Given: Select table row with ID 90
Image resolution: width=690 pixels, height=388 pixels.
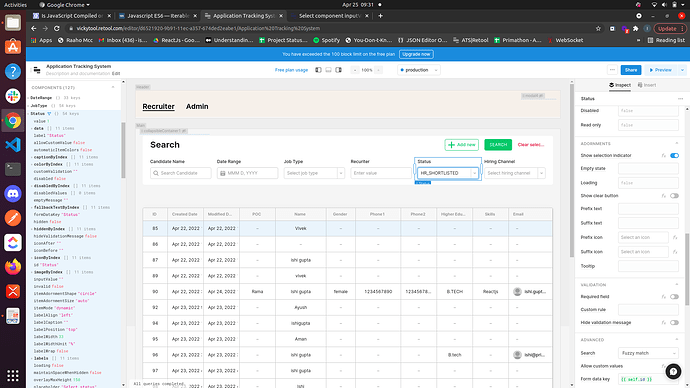Looking at the screenshot, I should pos(347,292).
